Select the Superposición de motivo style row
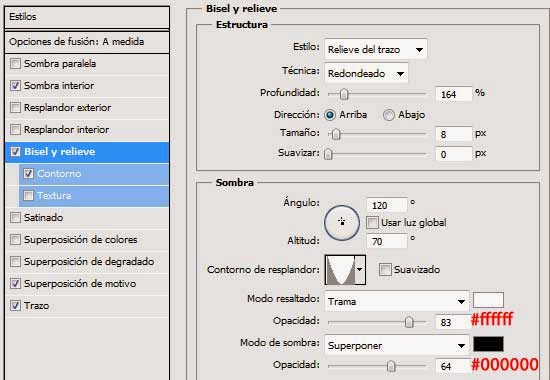Screen dimensions: 550x380 (x=87, y=284)
